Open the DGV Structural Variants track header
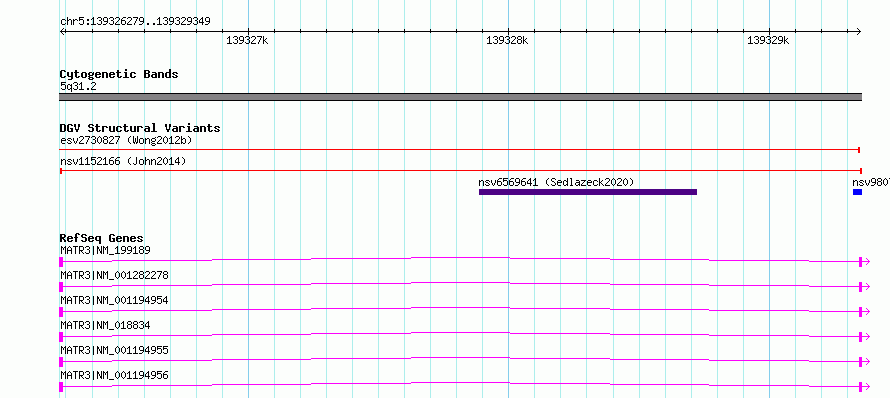This screenshot has width=890, height=398. coord(140,128)
